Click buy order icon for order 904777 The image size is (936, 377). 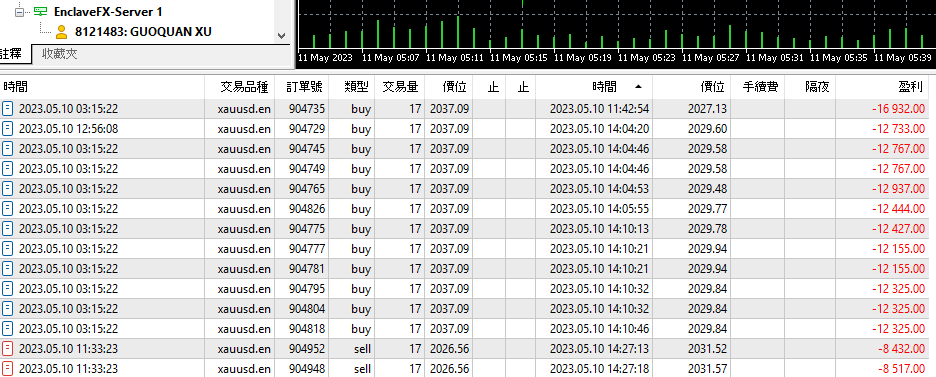point(8,249)
